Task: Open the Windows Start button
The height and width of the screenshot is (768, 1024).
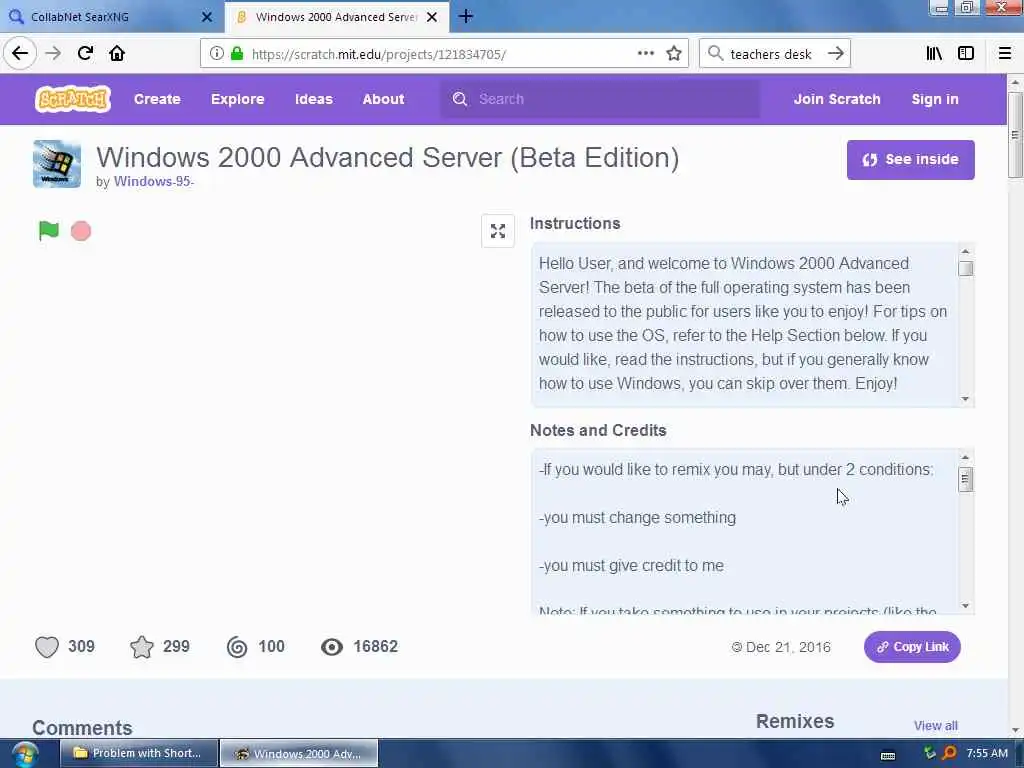Action: point(25,754)
